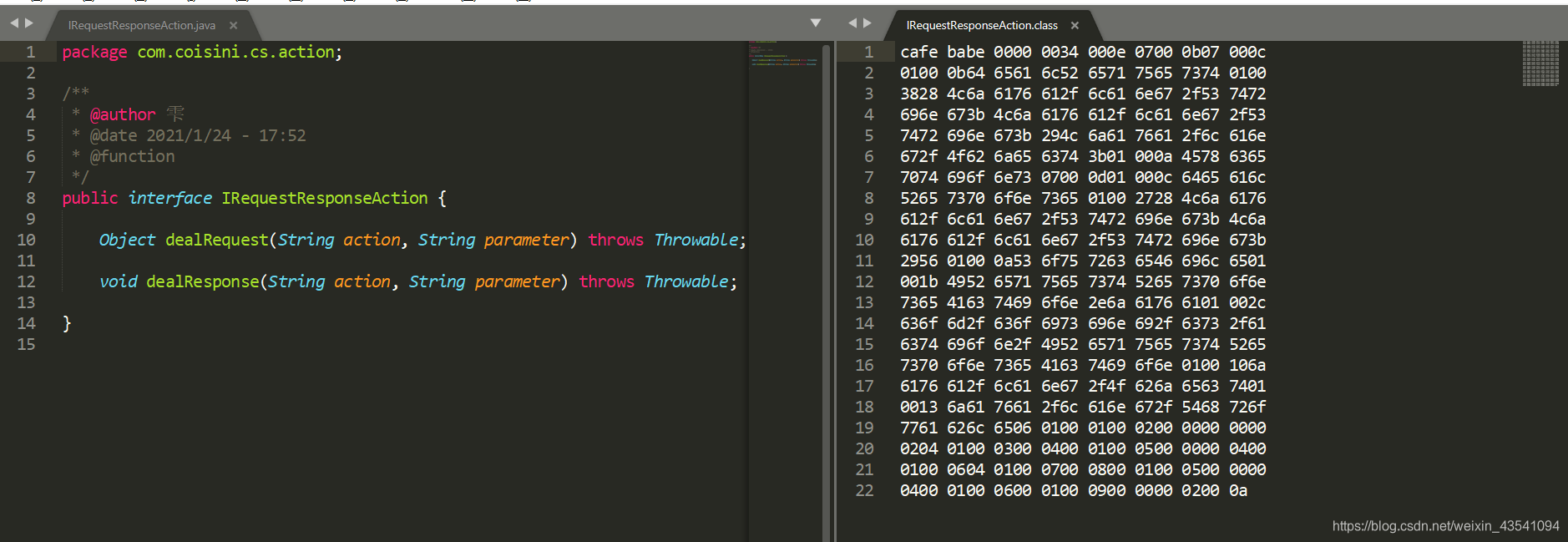Click the 'IRequestResponseAction' interface name
Screen dimensions: 1568x542
point(325,198)
